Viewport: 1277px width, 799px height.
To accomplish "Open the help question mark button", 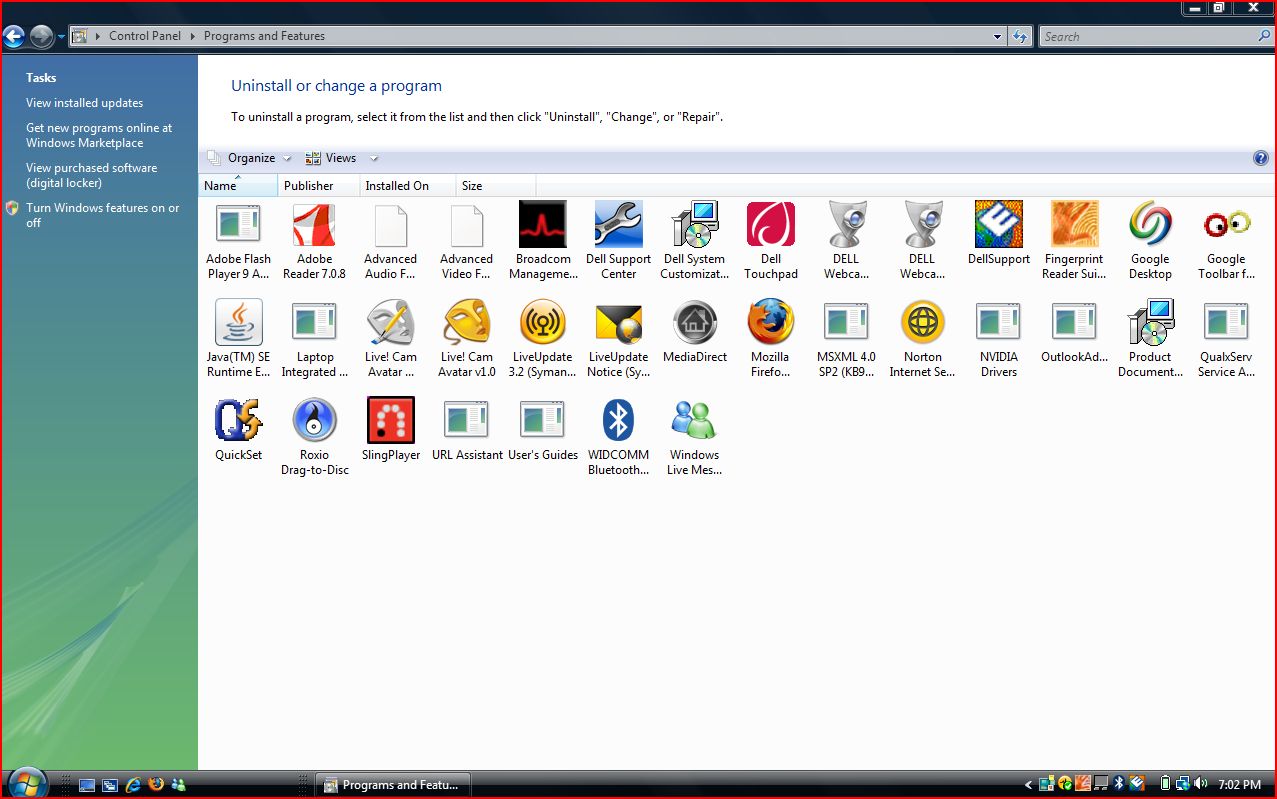I will [1260, 158].
